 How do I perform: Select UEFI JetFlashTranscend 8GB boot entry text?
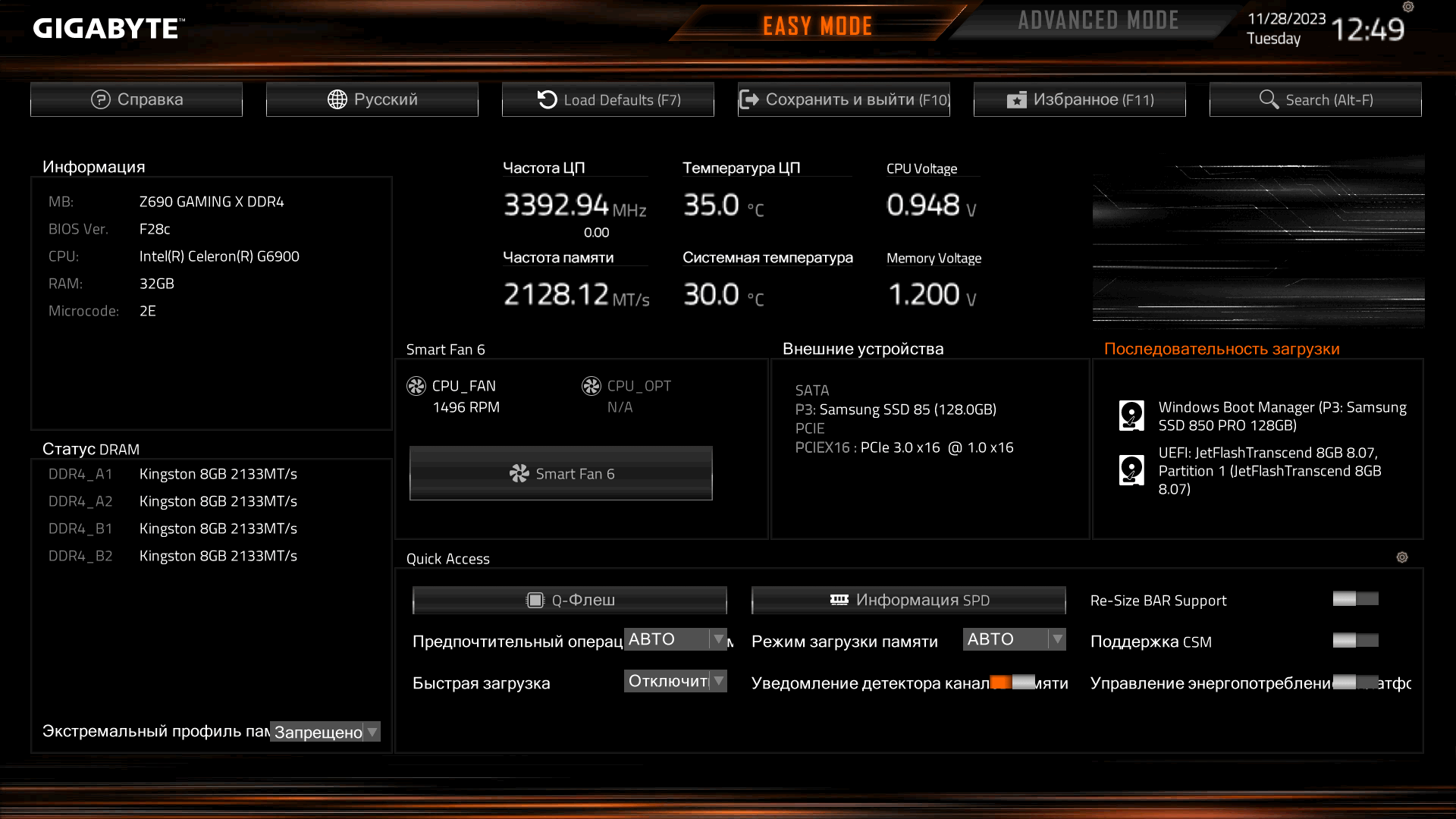pos(1270,471)
